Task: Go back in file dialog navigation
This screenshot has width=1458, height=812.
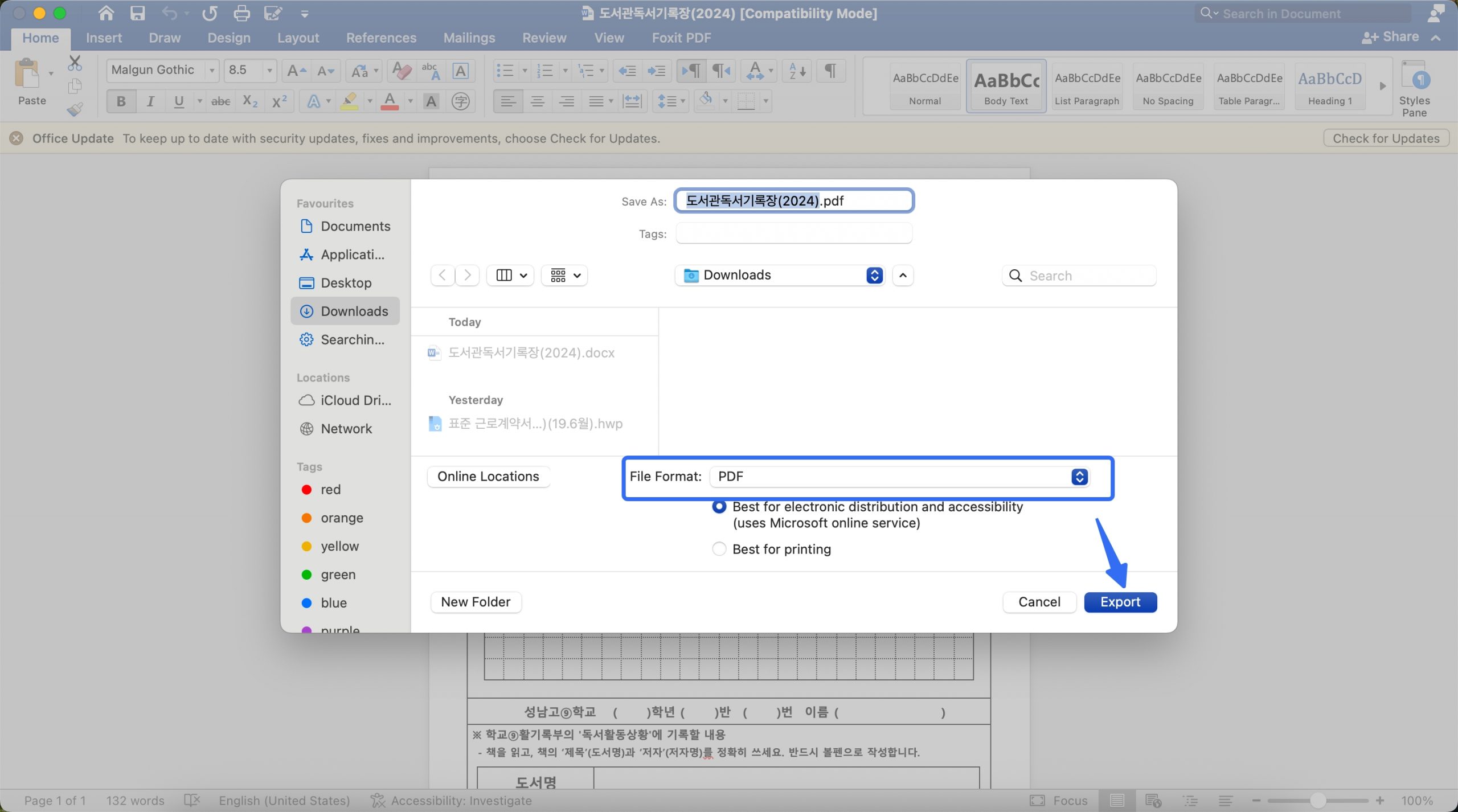Action: (x=443, y=276)
